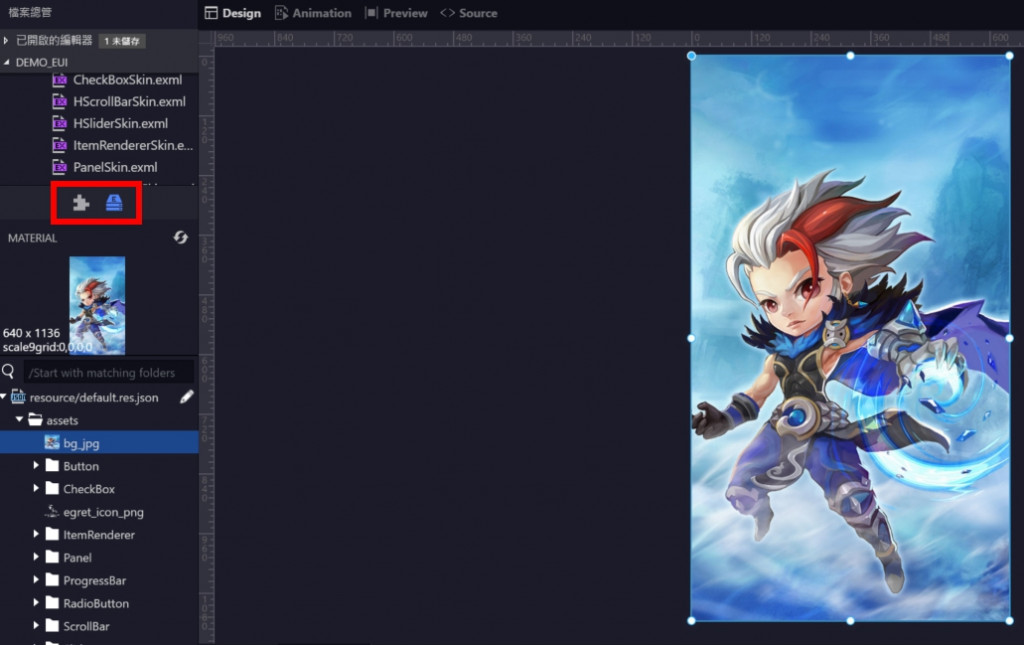
Task: Click the bg_jpg preview thumbnail
Action: point(97,305)
